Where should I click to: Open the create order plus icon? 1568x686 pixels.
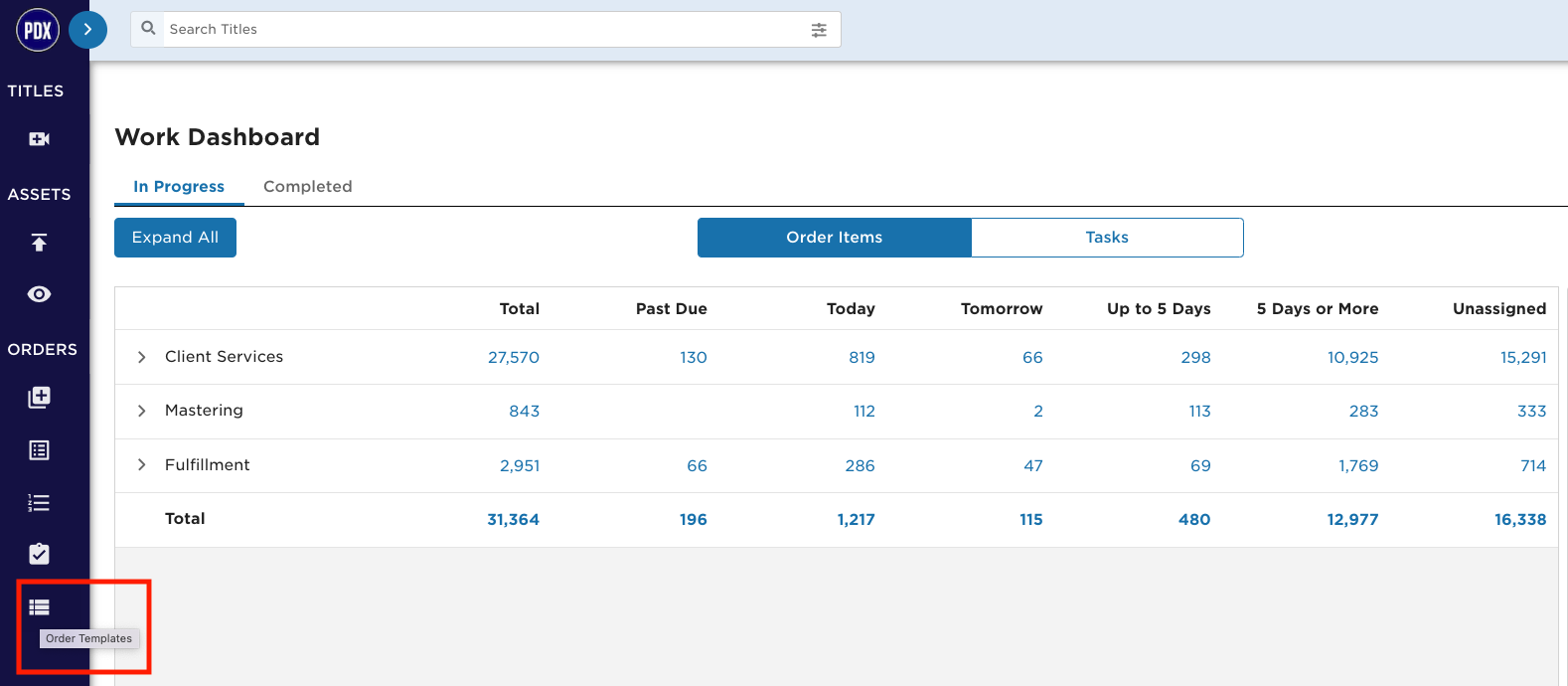coord(39,398)
